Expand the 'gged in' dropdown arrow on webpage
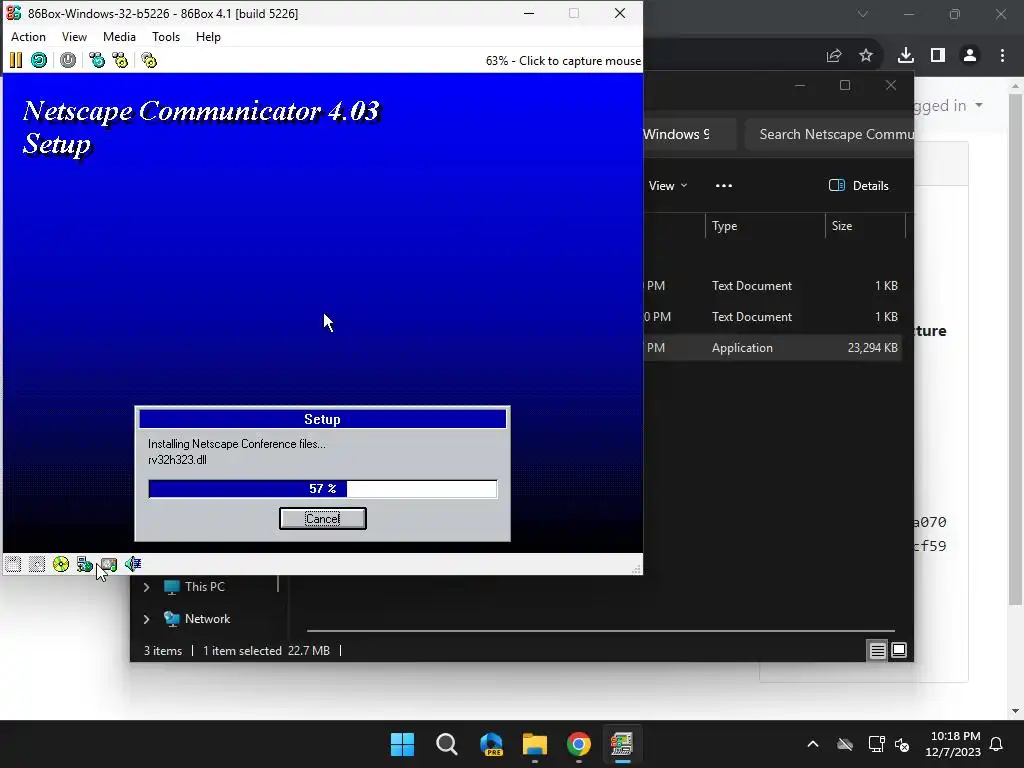 point(979,105)
